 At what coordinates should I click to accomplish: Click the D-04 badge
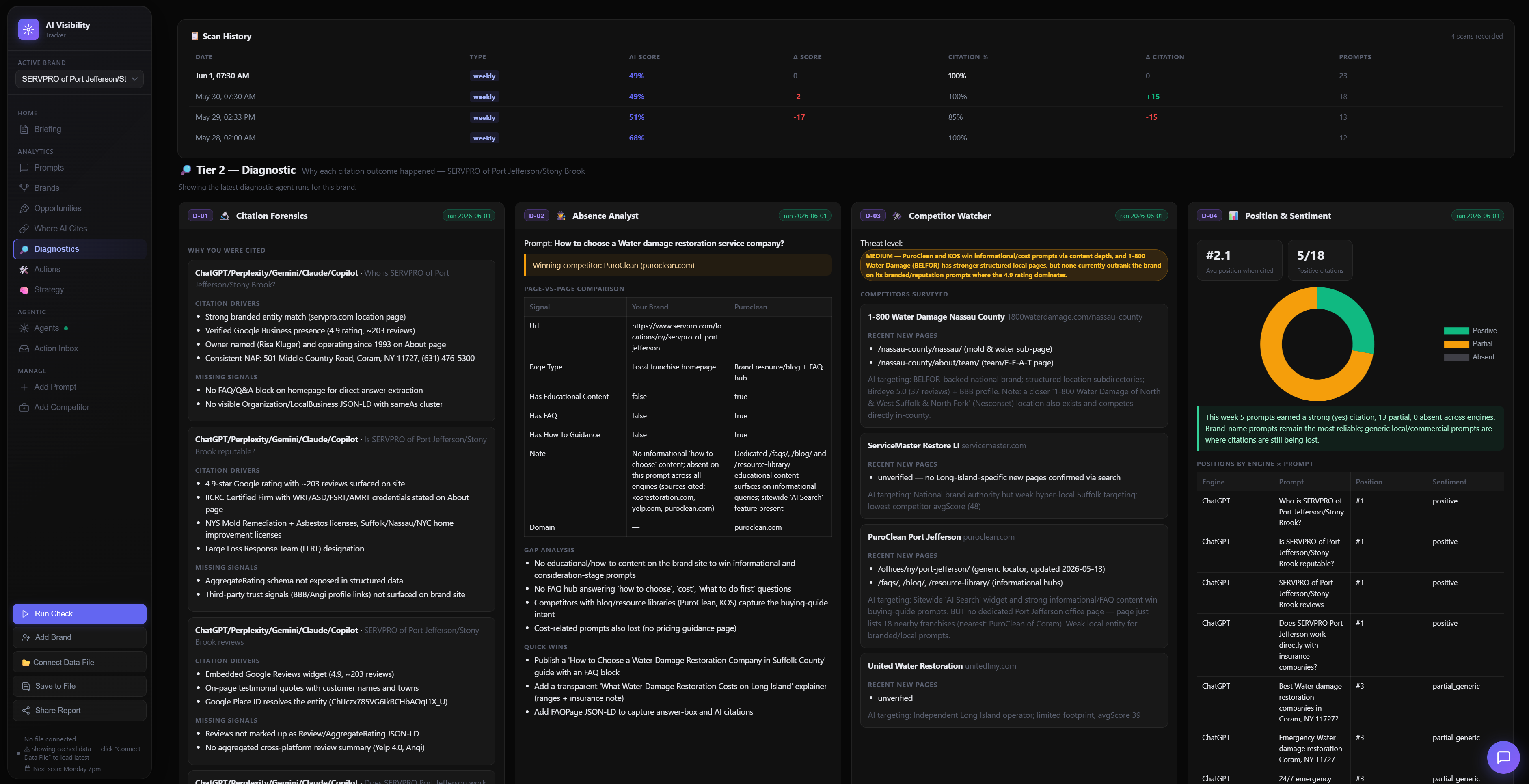(1209, 216)
